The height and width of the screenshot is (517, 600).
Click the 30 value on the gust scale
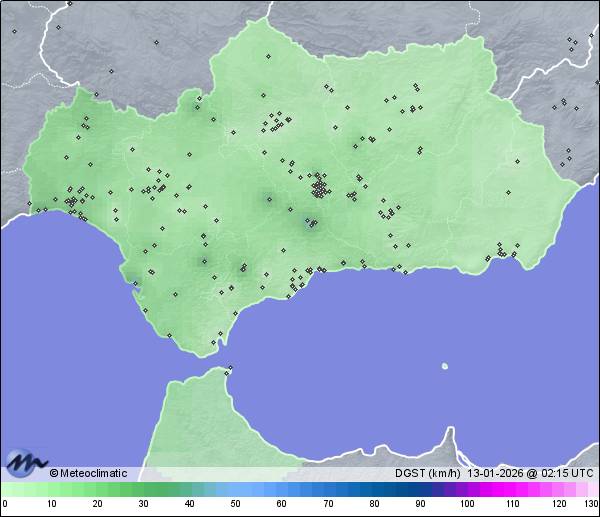(143, 503)
